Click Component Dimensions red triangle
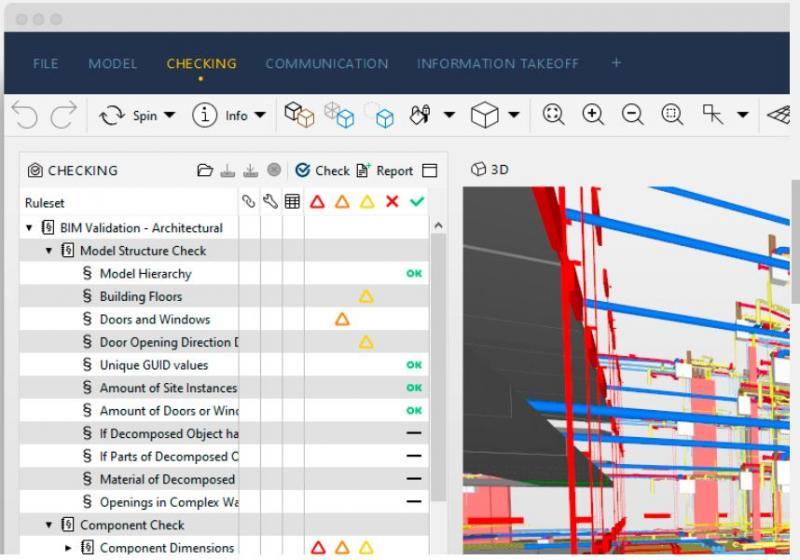 point(318,548)
